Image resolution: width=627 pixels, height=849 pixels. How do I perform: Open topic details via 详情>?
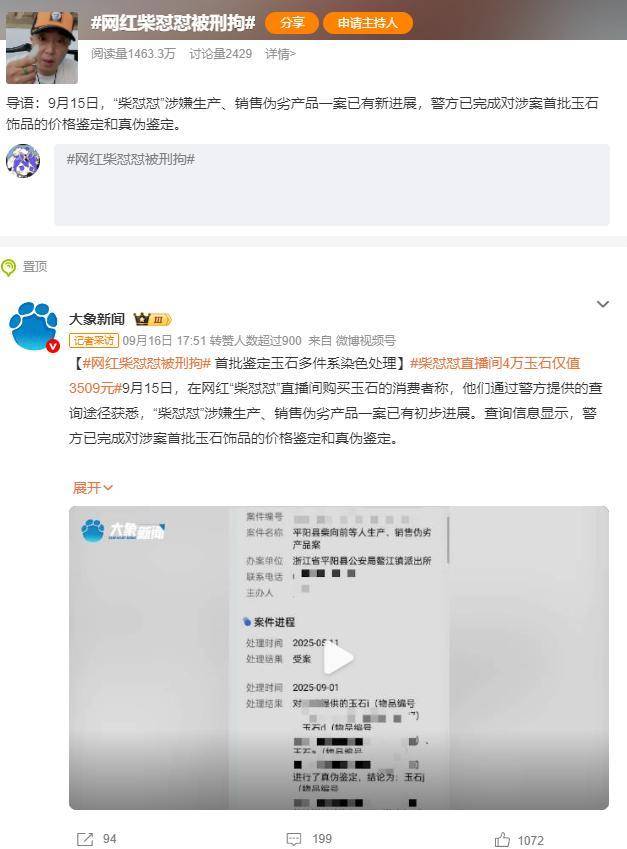pos(280,54)
